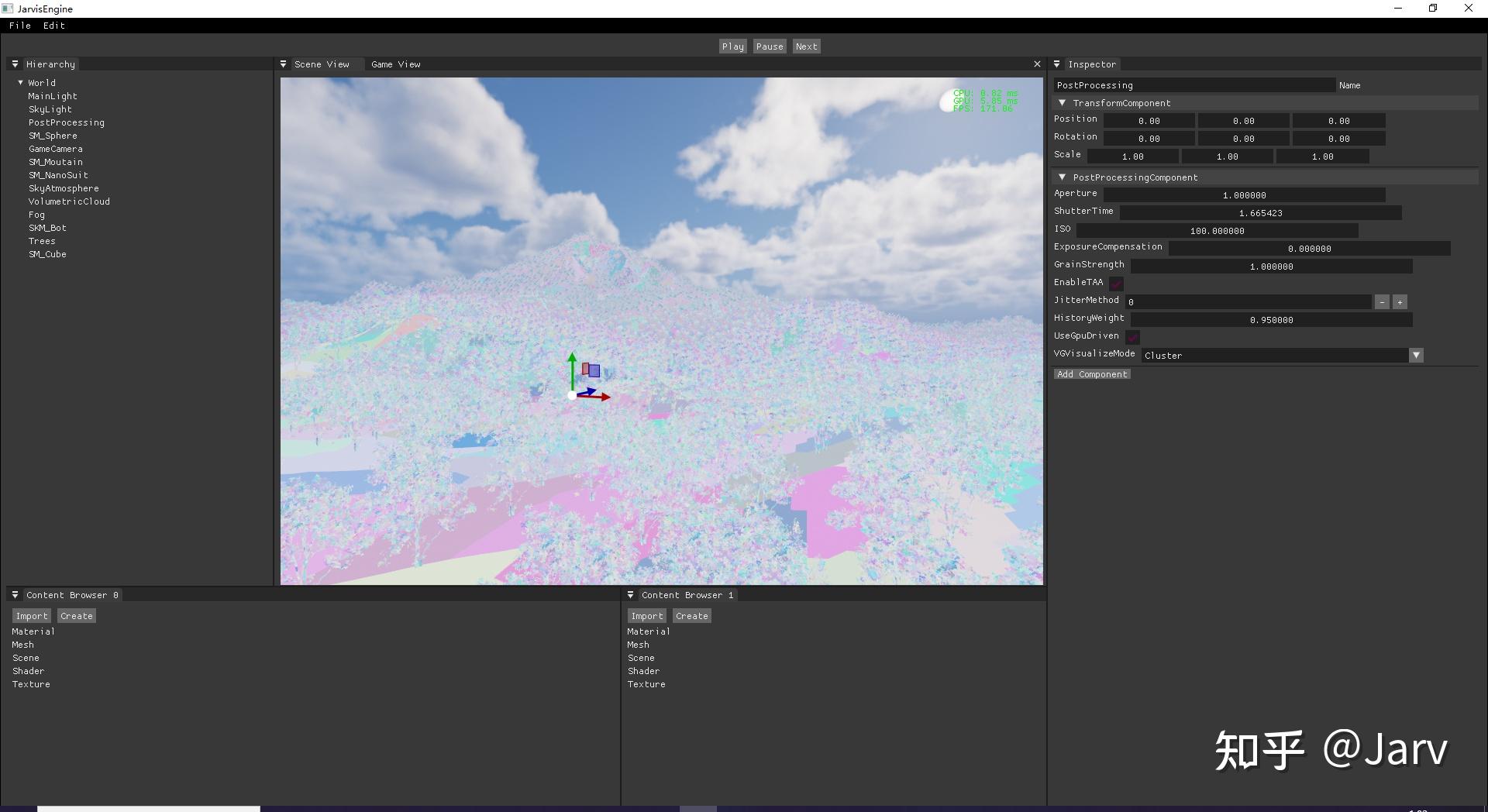This screenshot has width=1488, height=812.
Task: Open the VGVisualizeMode dropdown
Action: (x=1416, y=355)
